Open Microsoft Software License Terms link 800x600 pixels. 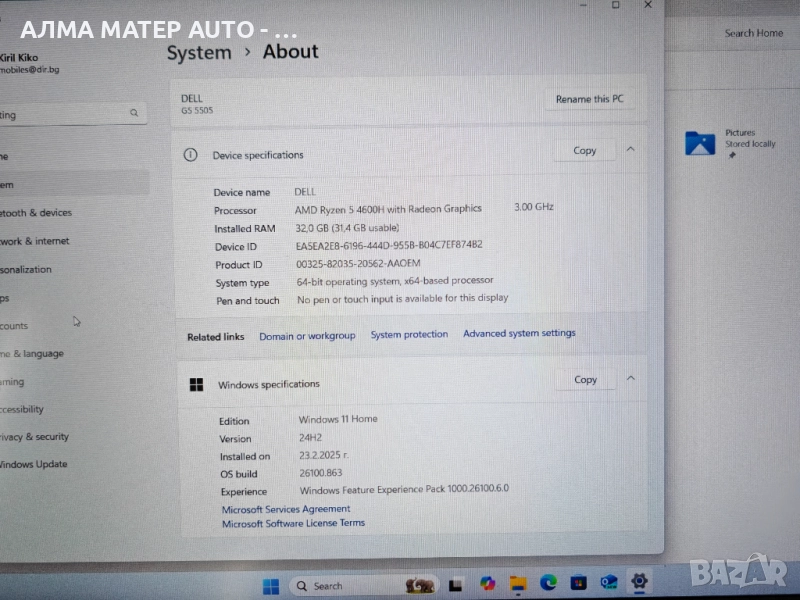coord(293,523)
